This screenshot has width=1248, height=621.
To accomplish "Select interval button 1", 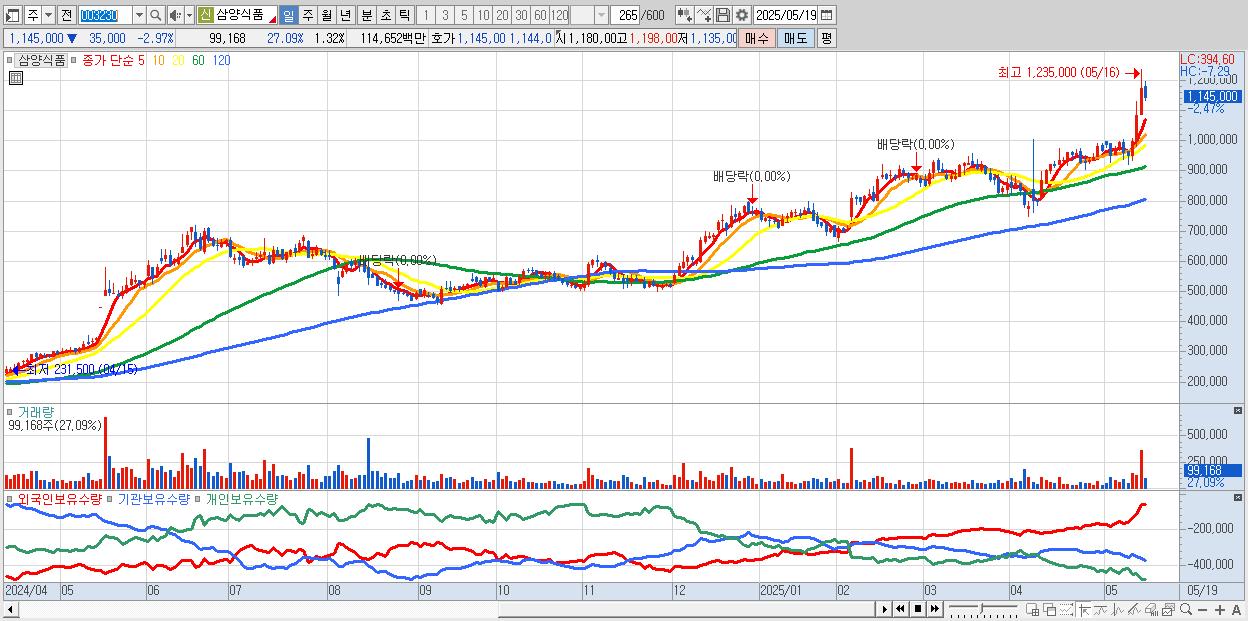I will coord(425,15).
